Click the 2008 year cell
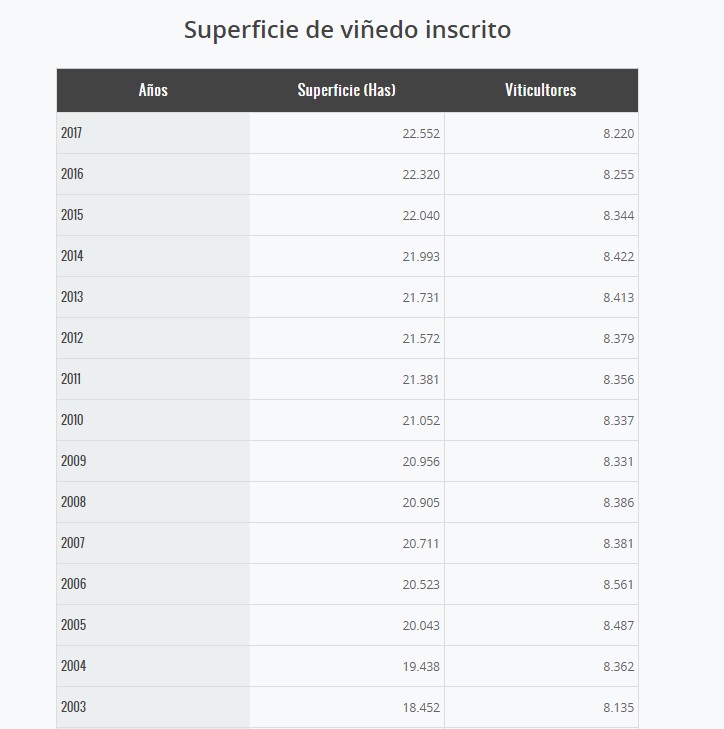The image size is (724, 729). [x=72, y=502]
